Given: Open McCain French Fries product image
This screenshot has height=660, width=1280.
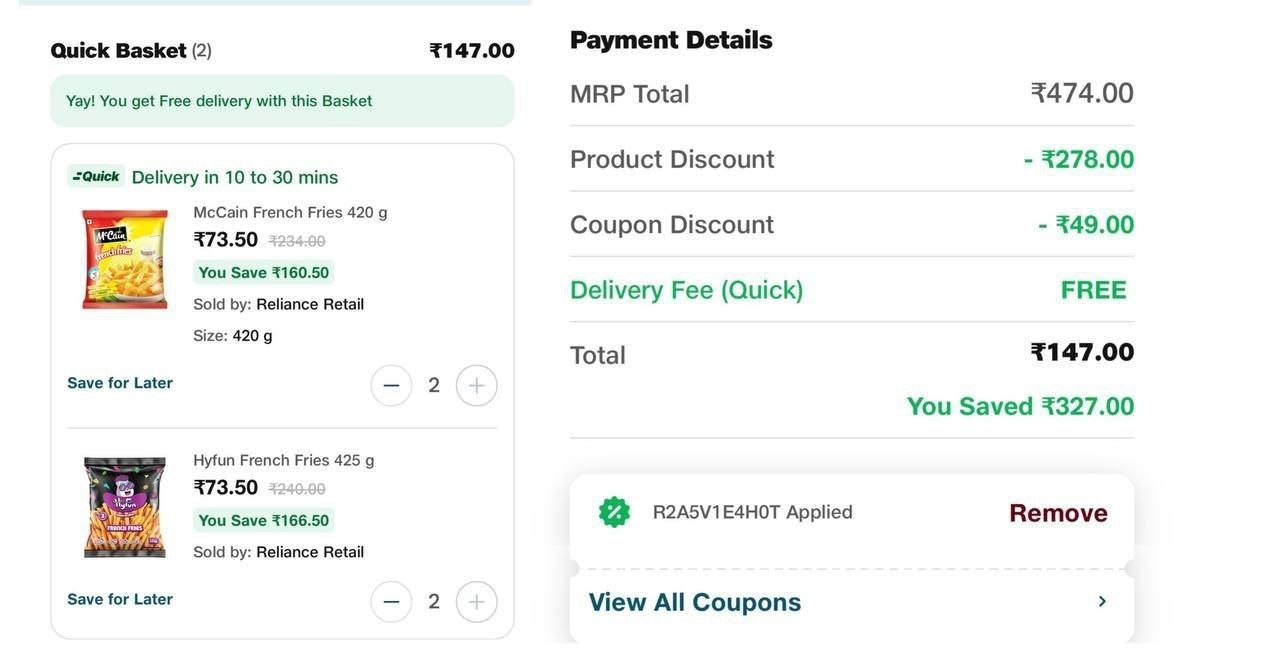Looking at the screenshot, I should (125, 259).
